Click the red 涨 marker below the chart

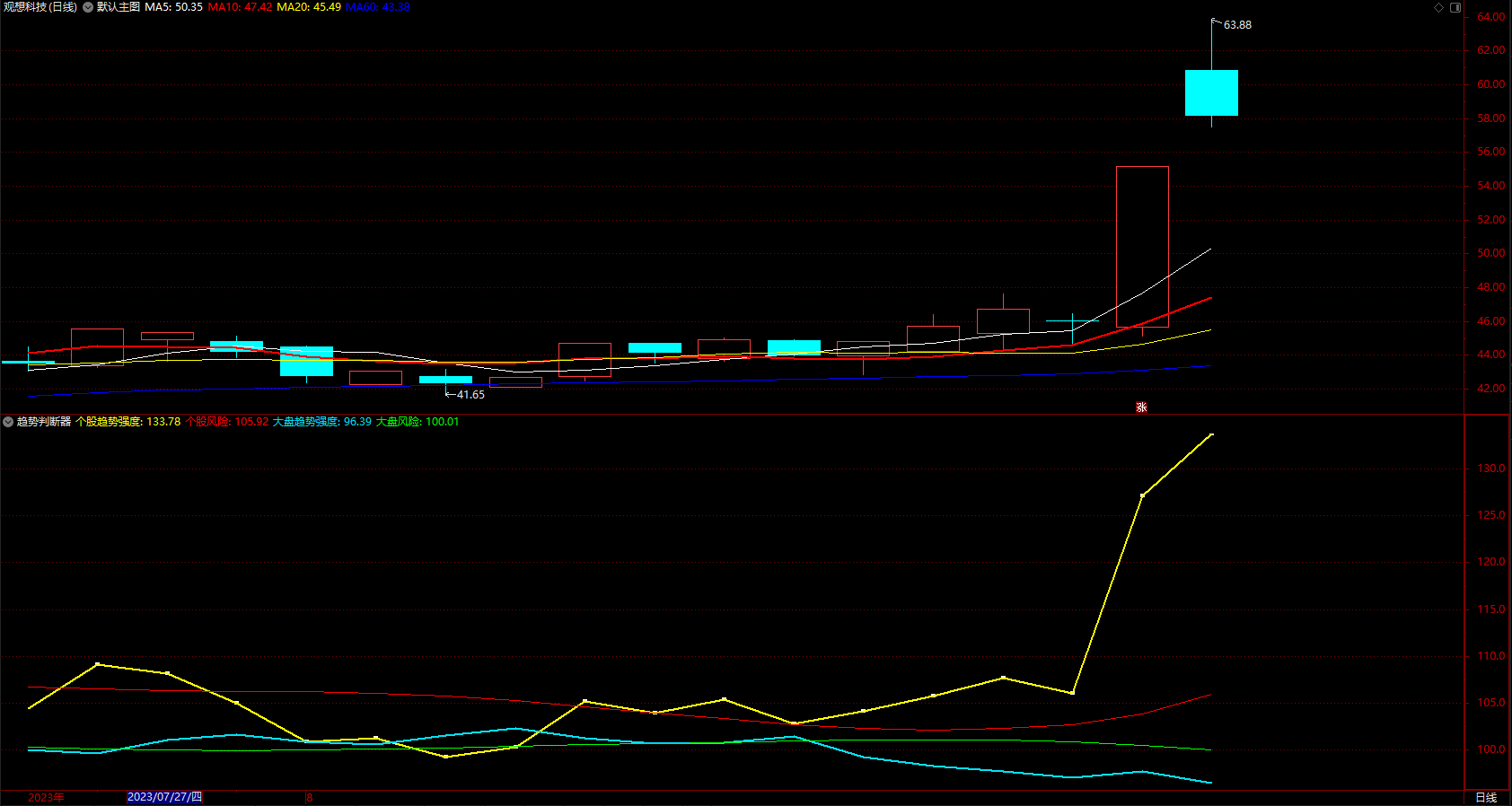pos(1141,407)
